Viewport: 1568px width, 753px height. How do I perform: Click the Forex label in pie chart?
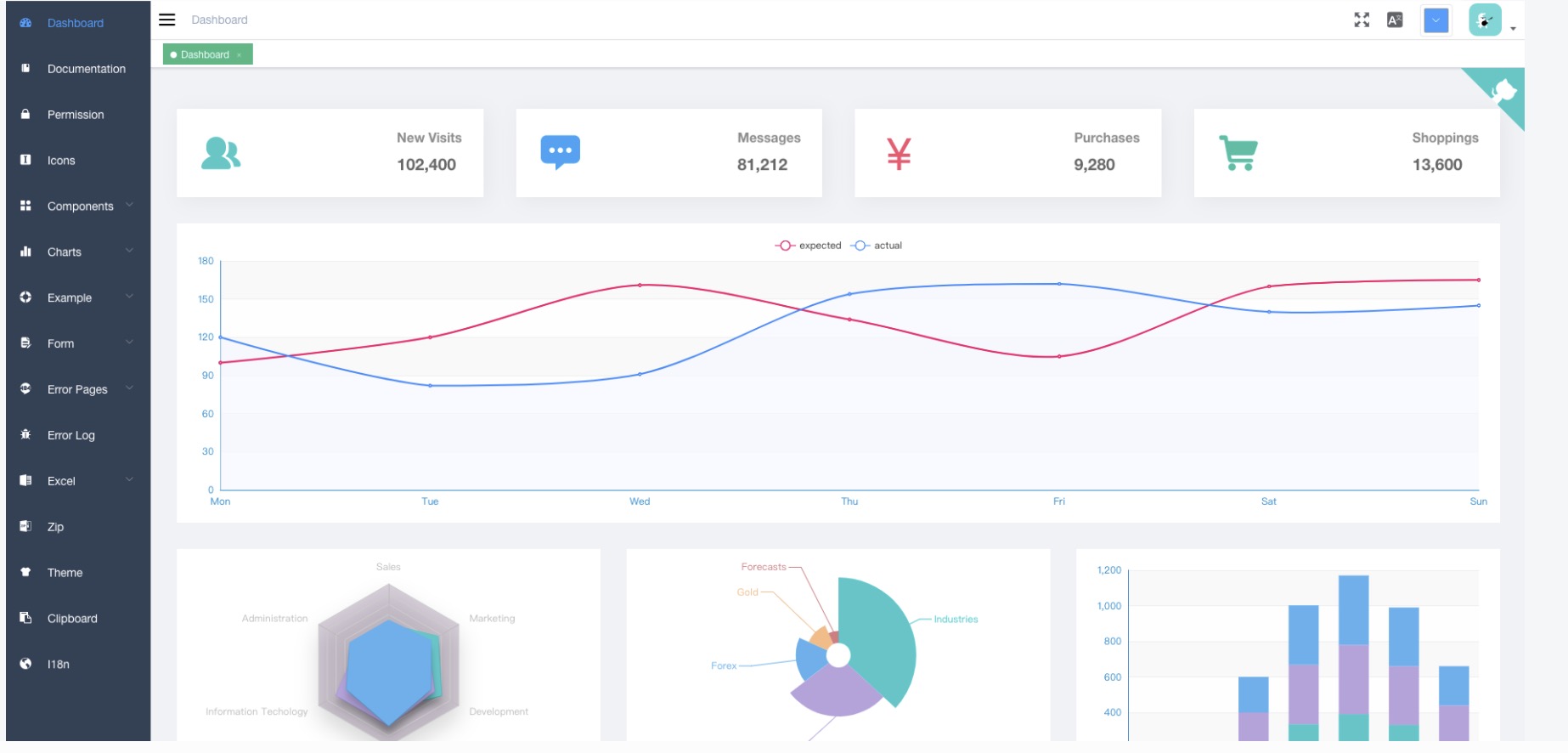pos(724,666)
